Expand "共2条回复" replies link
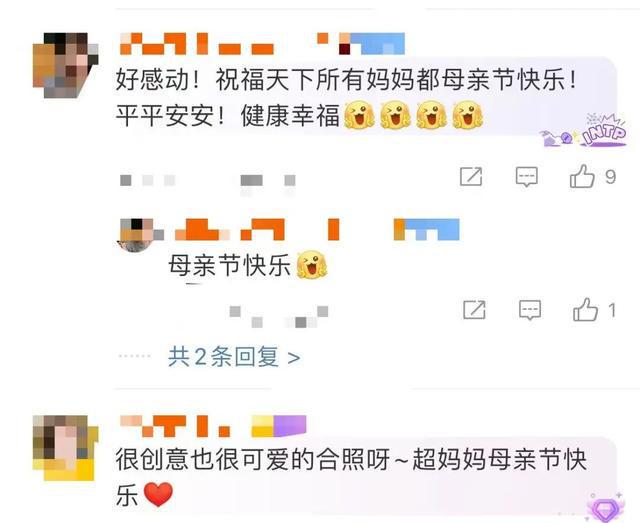640x523 pixels. point(234,357)
